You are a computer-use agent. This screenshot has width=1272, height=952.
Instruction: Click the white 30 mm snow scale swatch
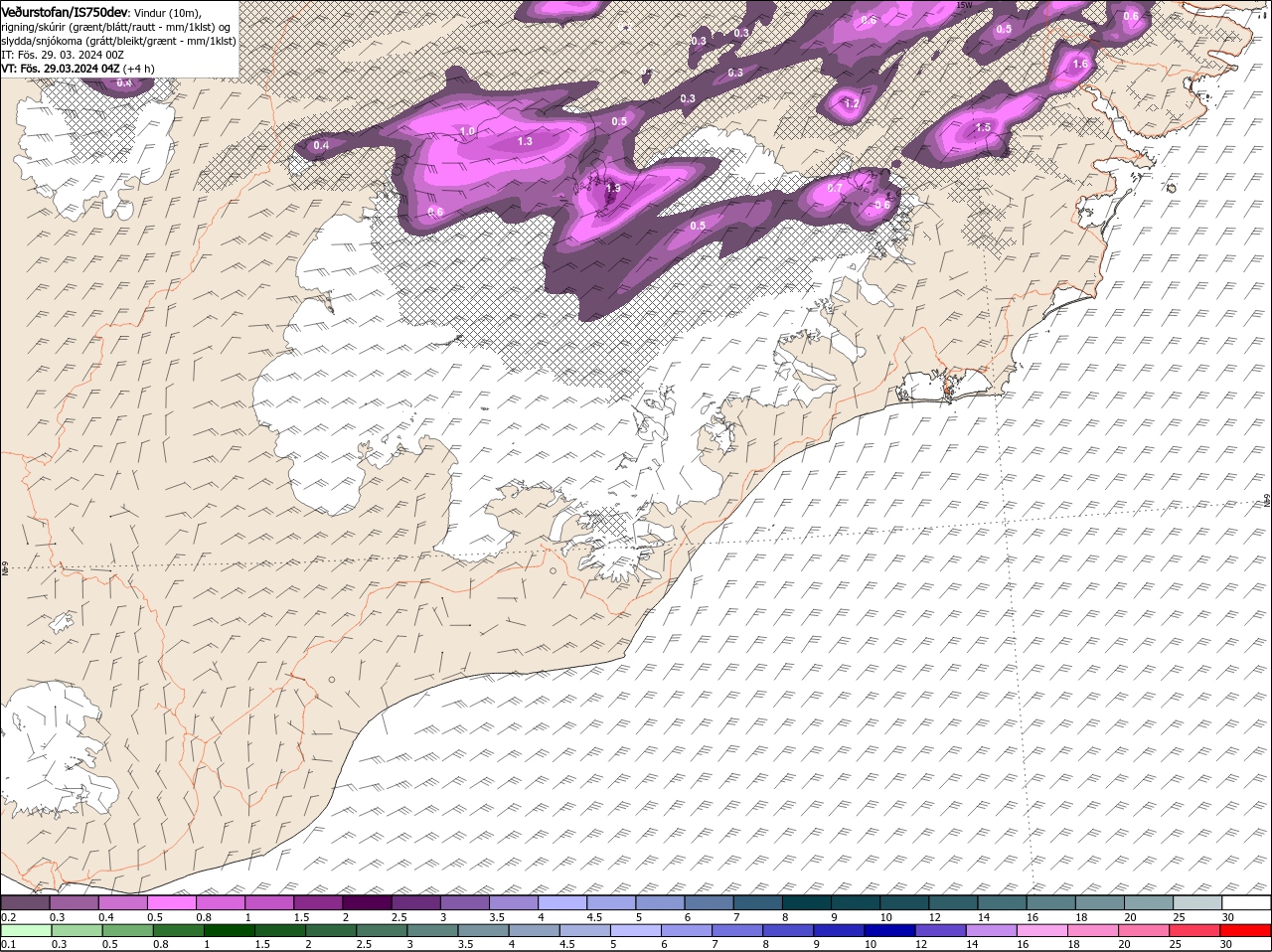pos(1246,902)
